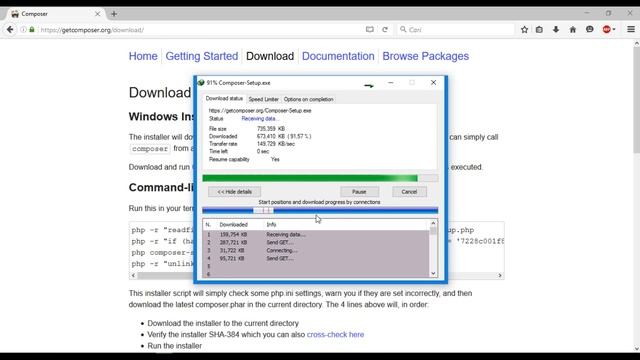Screen dimensions: 640x360
Task: Select connection row 1 Receiving data
Action: click(x=316, y=235)
